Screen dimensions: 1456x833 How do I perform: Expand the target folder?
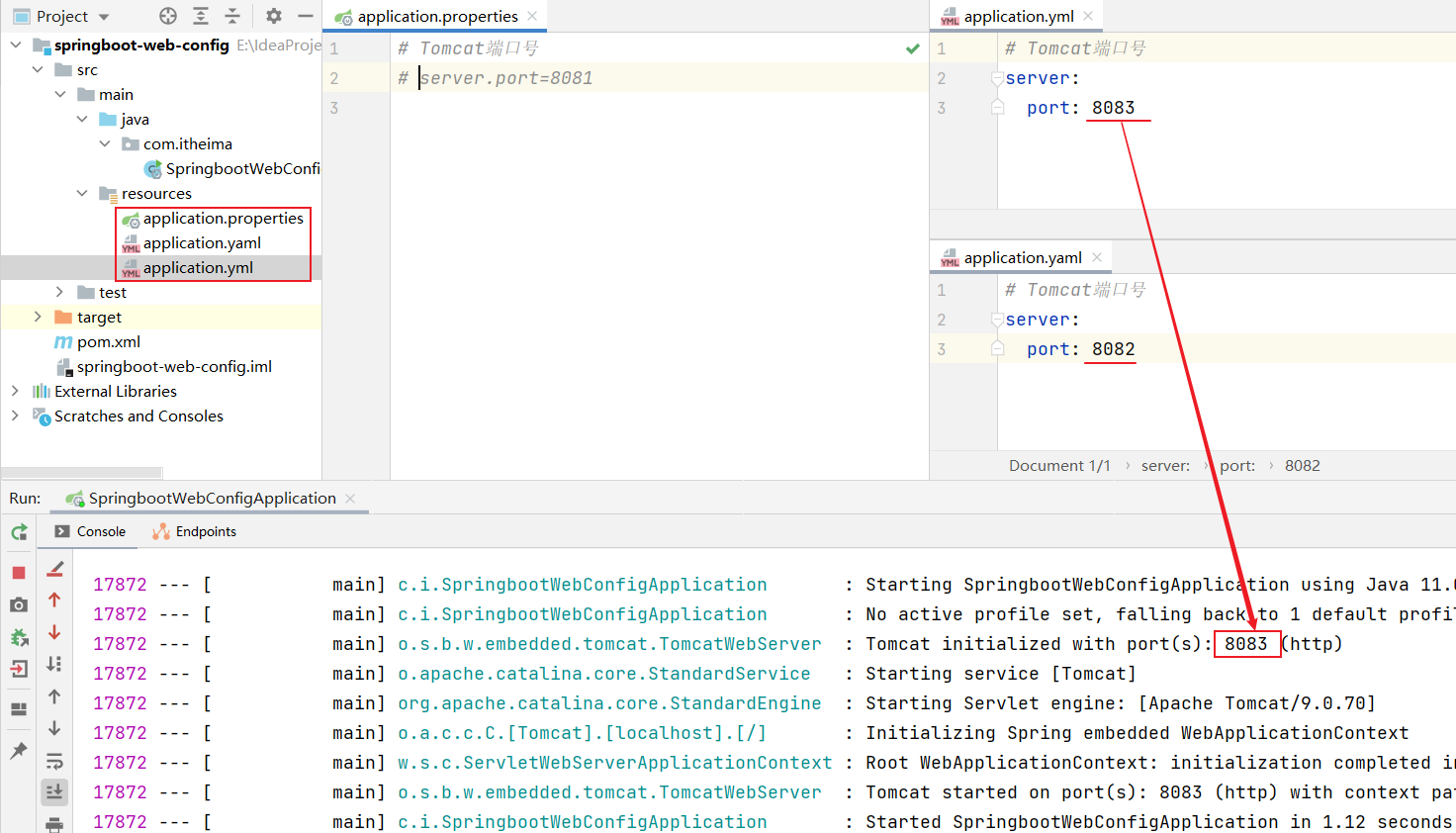[38, 317]
